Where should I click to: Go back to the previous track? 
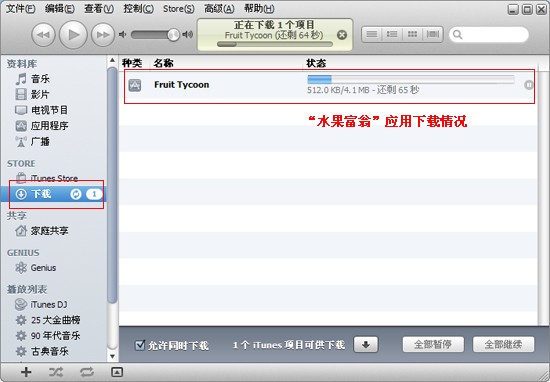pyautogui.click(x=43, y=34)
